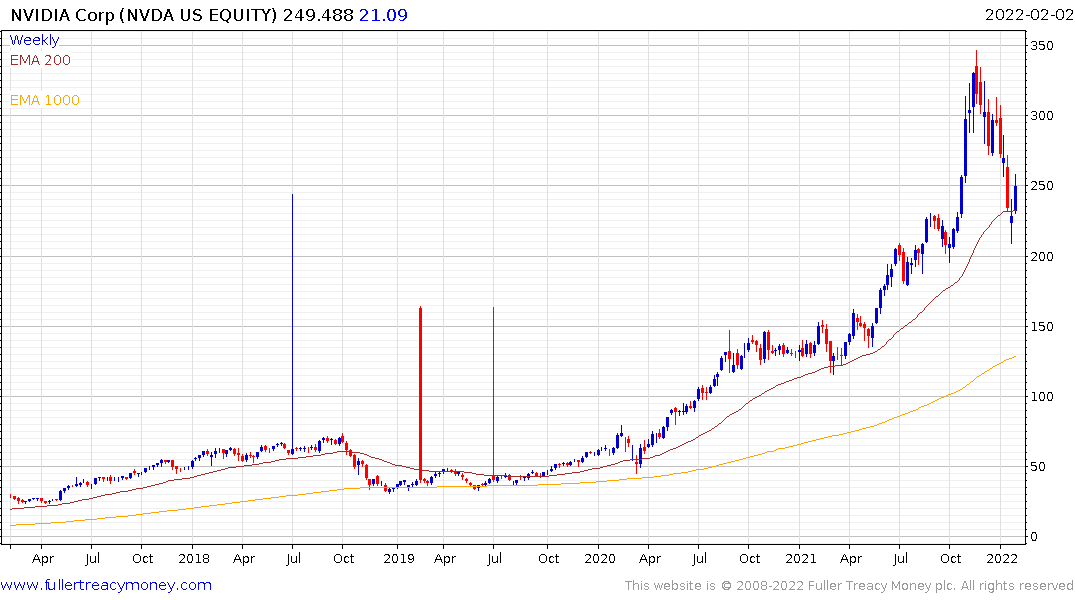Click the 100 price axis label
Screen dimensions: 1075x600
pyautogui.click(x=1041, y=396)
